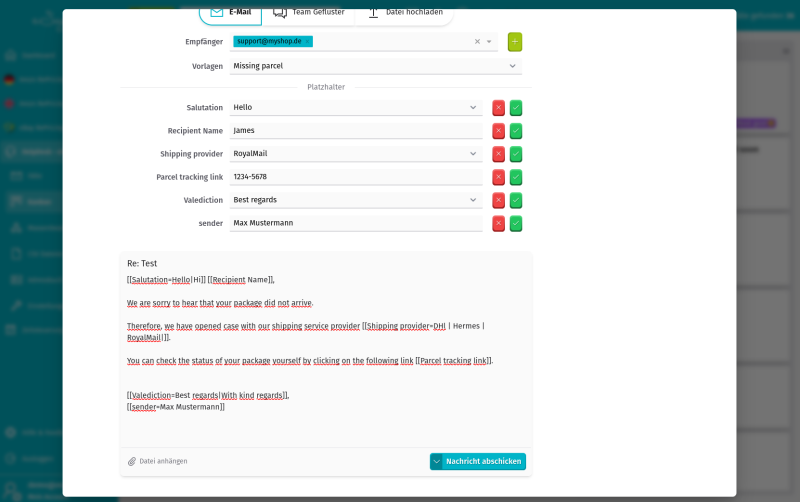Select the Datei hochladen tab
This screenshot has width=800, height=502.
(404, 14)
